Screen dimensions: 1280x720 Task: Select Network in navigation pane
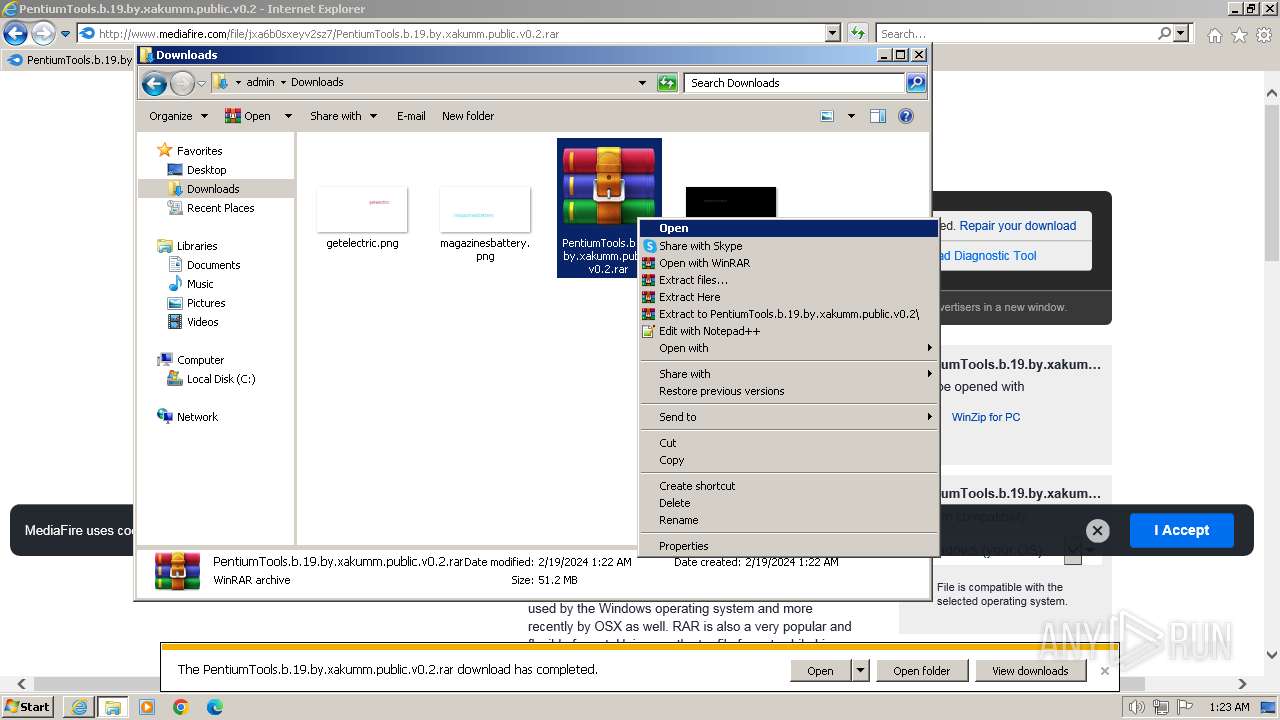coord(197,417)
